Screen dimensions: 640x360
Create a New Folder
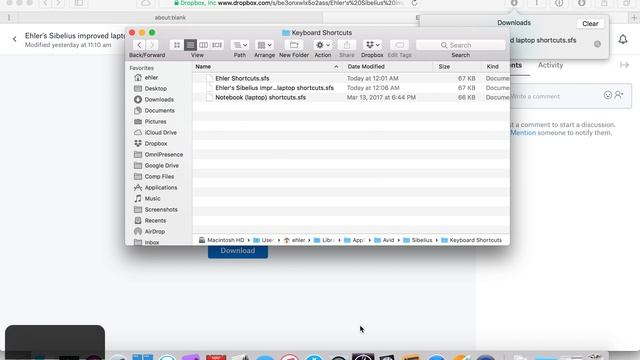(294, 45)
